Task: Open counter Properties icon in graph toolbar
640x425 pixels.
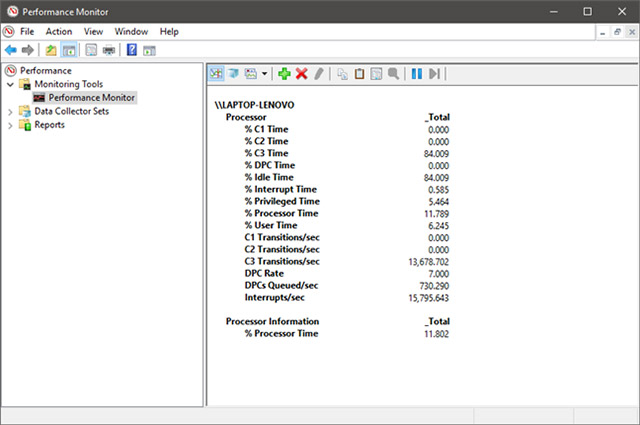Action: [x=377, y=74]
